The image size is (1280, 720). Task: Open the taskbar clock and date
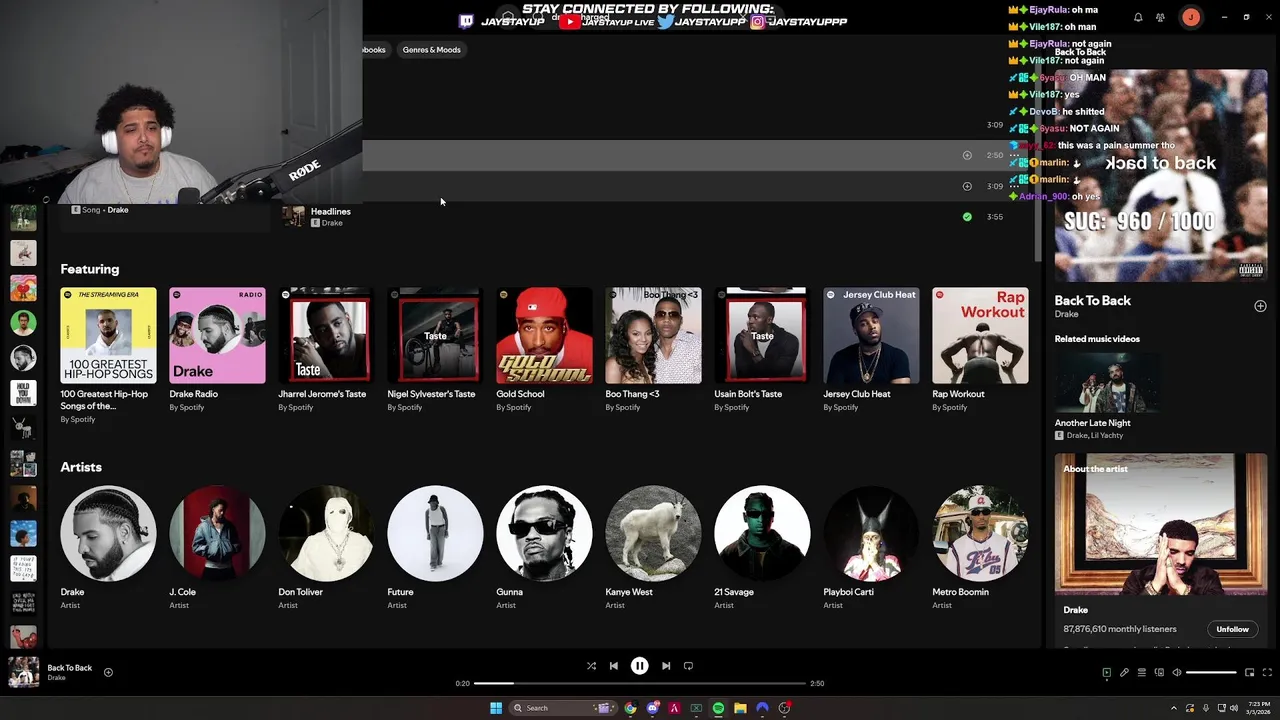pyautogui.click(x=1259, y=708)
